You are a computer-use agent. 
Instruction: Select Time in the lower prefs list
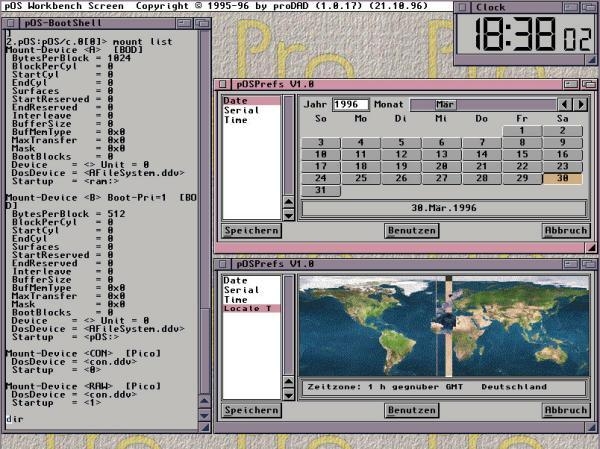pyautogui.click(x=236, y=299)
